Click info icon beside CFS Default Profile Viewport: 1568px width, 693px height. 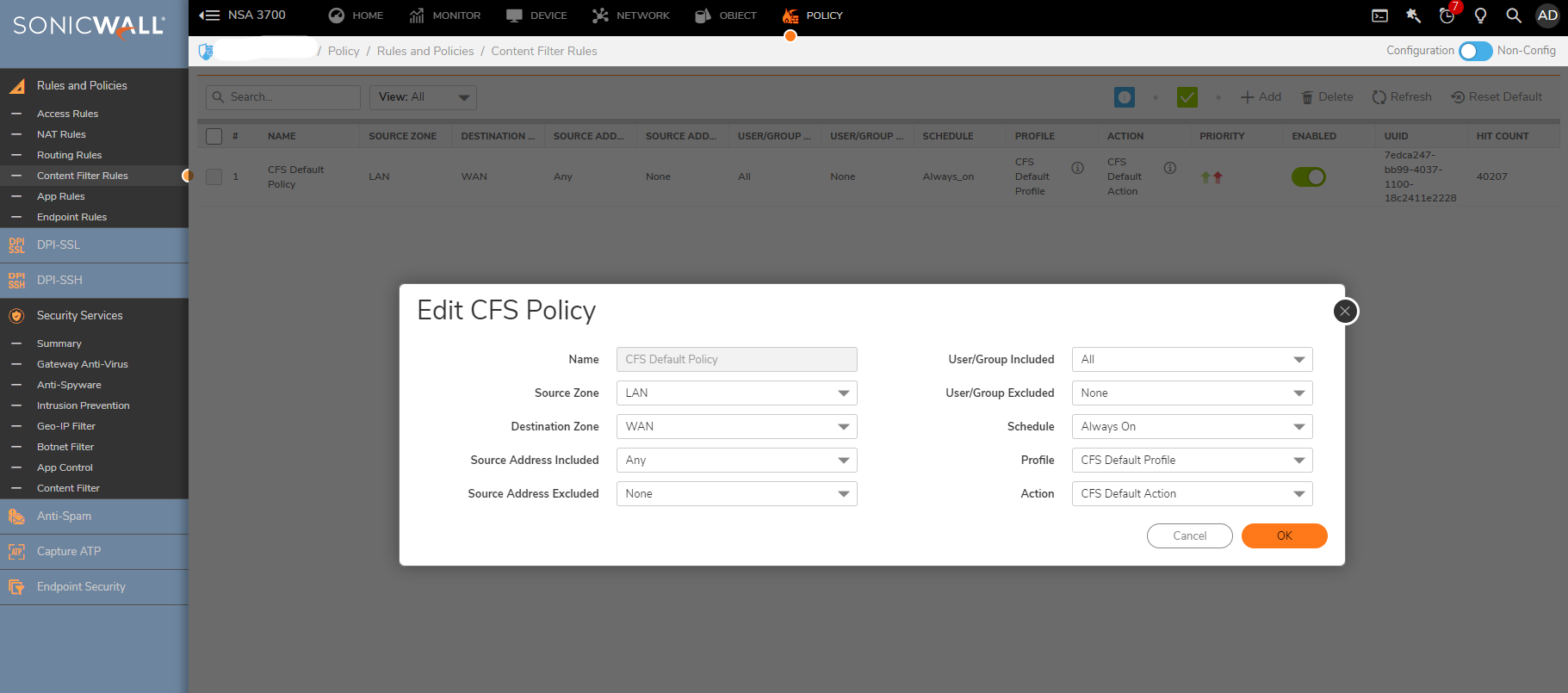[1077, 168]
